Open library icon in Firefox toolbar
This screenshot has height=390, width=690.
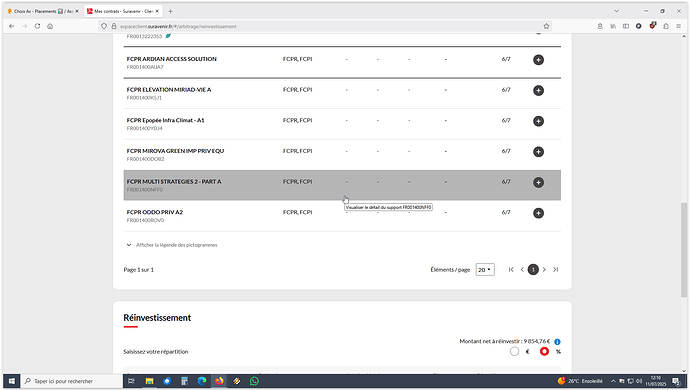pyautogui.click(x=613, y=26)
